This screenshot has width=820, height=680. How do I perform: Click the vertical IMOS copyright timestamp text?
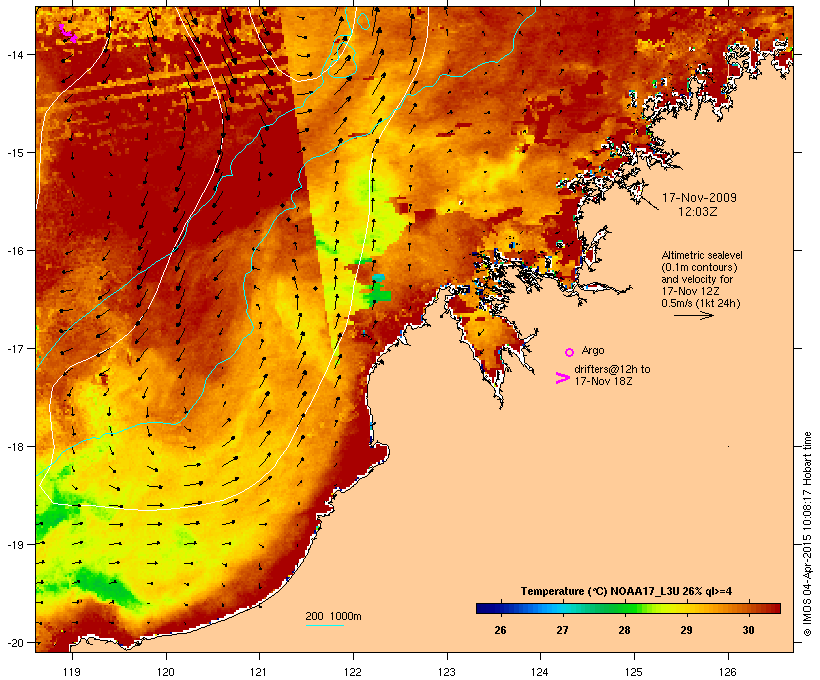click(807, 534)
